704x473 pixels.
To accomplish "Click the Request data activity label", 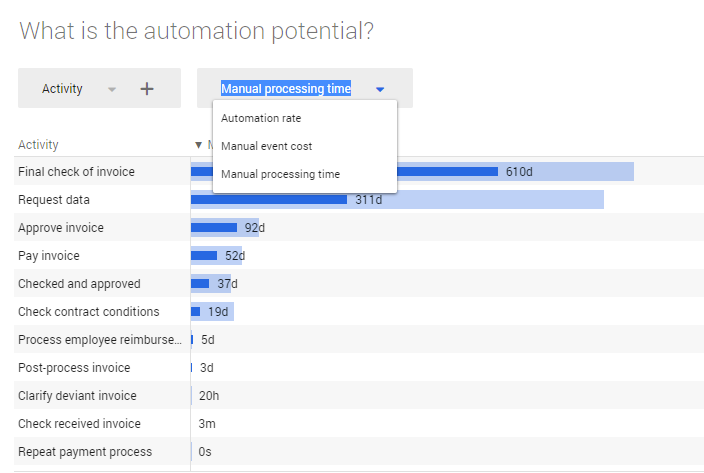I will click(x=54, y=200).
